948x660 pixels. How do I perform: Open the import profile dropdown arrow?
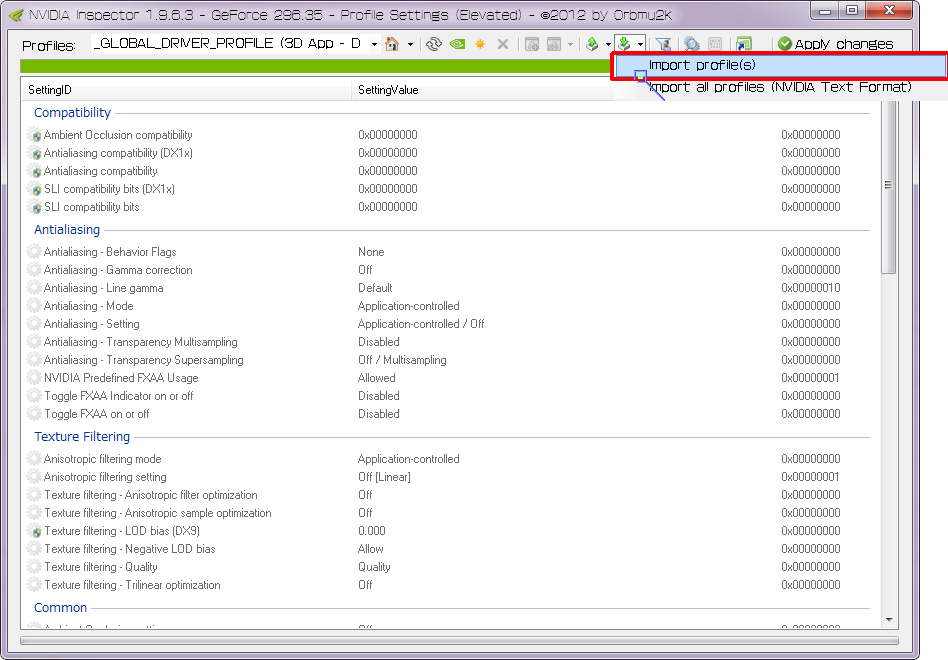[640, 44]
